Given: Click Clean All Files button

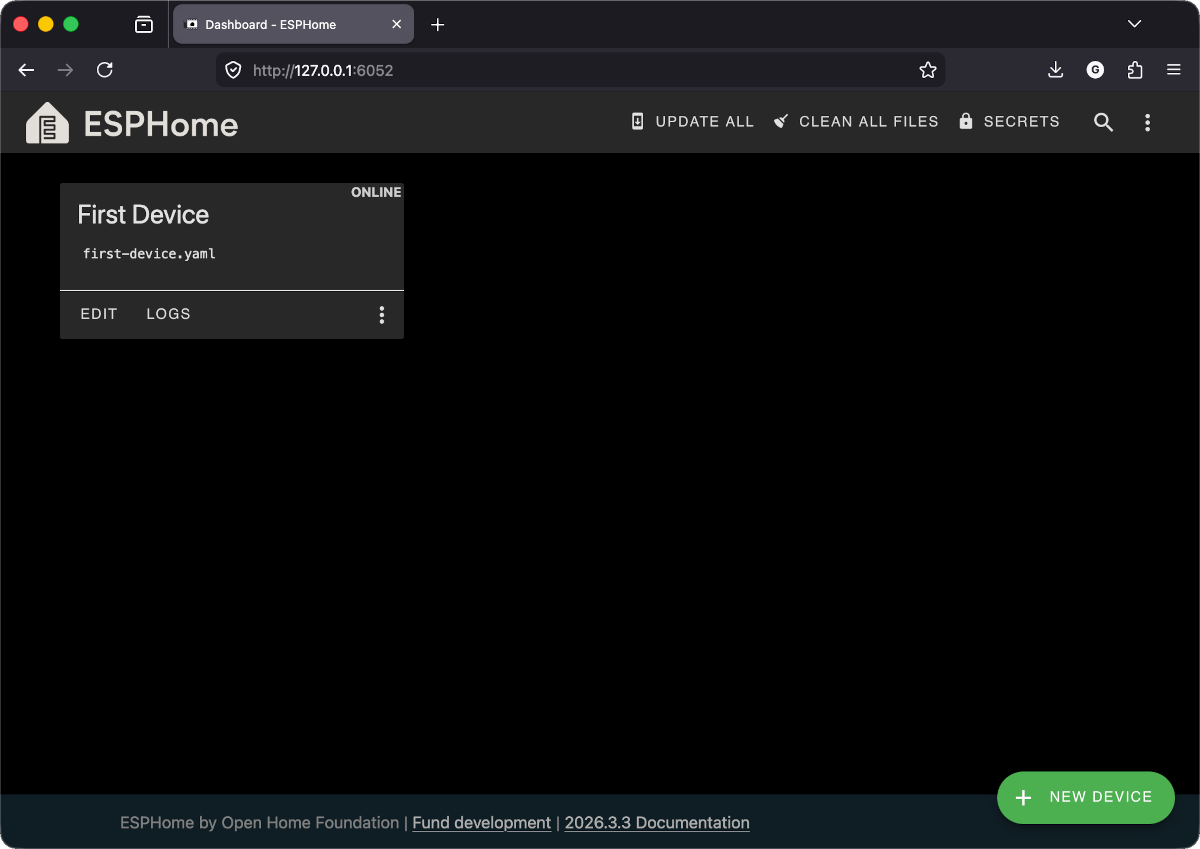Looking at the screenshot, I should click(x=856, y=121).
